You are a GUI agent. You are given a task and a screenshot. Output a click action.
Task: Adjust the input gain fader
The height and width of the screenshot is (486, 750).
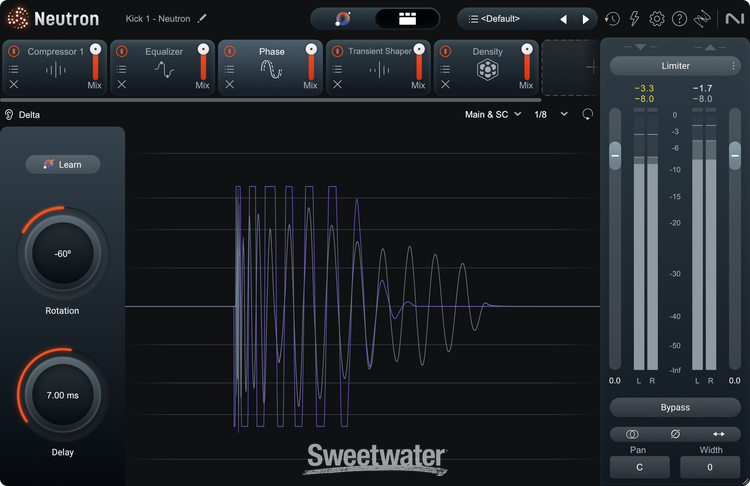tap(615, 155)
